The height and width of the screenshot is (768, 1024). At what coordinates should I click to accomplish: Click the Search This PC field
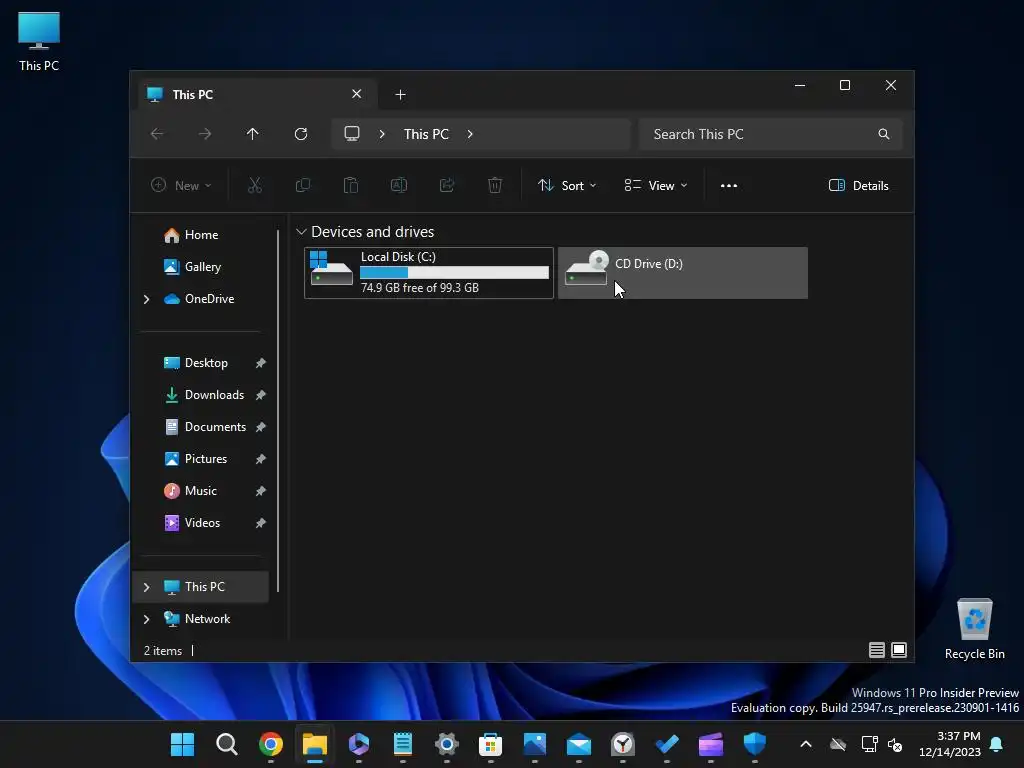click(x=771, y=134)
